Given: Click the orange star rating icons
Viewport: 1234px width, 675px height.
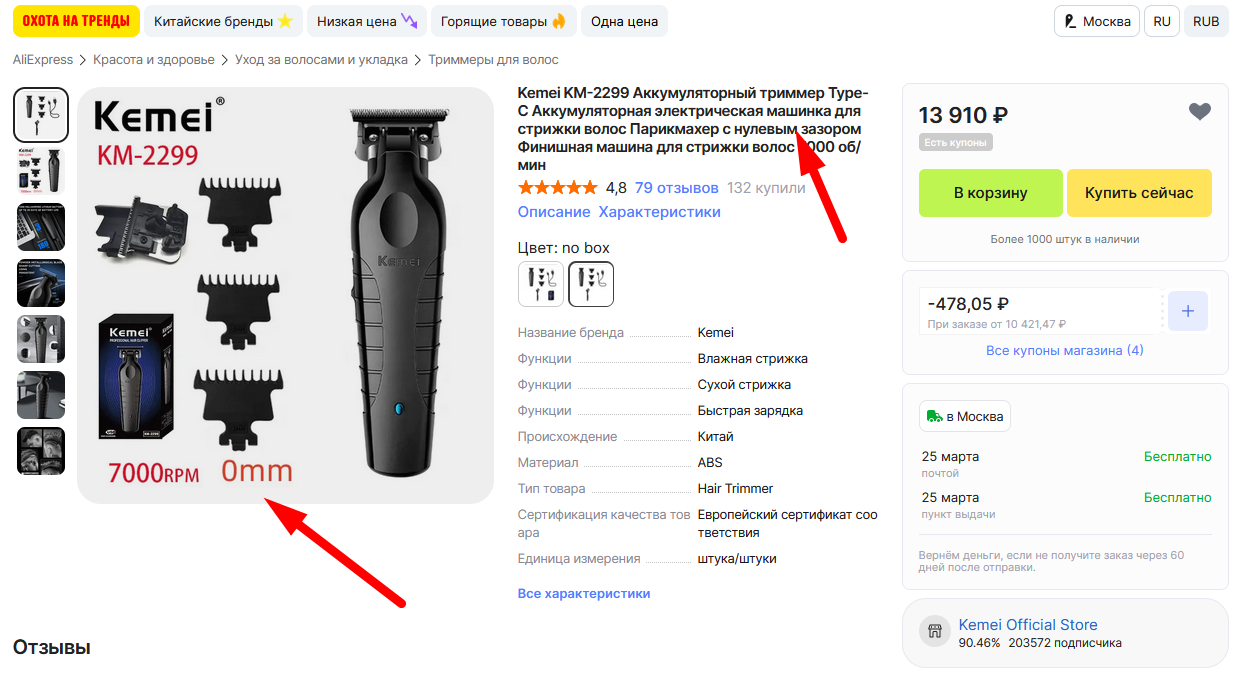Looking at the screenshot, I should click(557, 188).
